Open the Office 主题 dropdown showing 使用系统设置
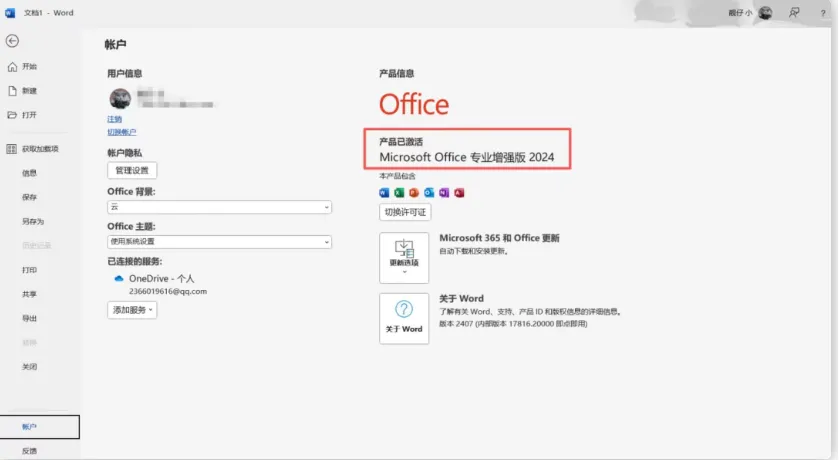The width and height of the screenshot is (839, 460). click(x=219, y=242)
